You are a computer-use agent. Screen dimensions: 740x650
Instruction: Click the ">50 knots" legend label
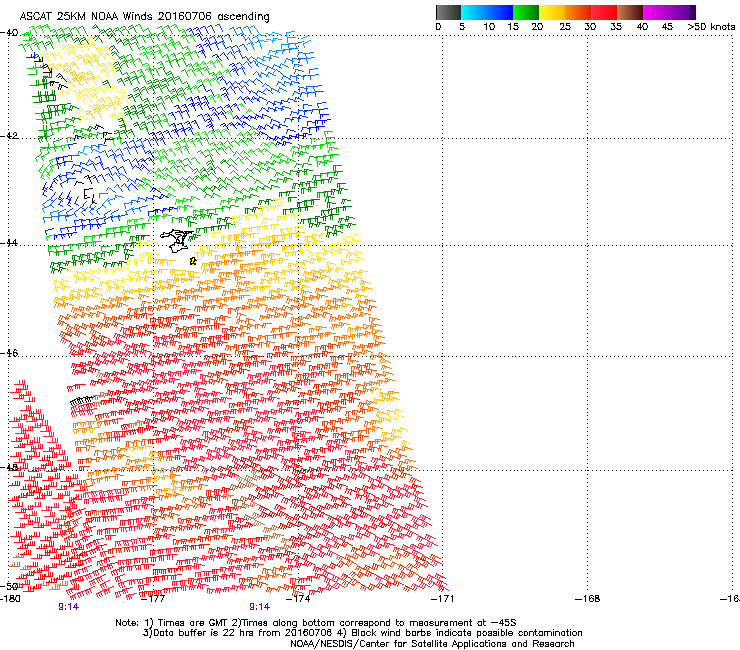pos(711,27)
